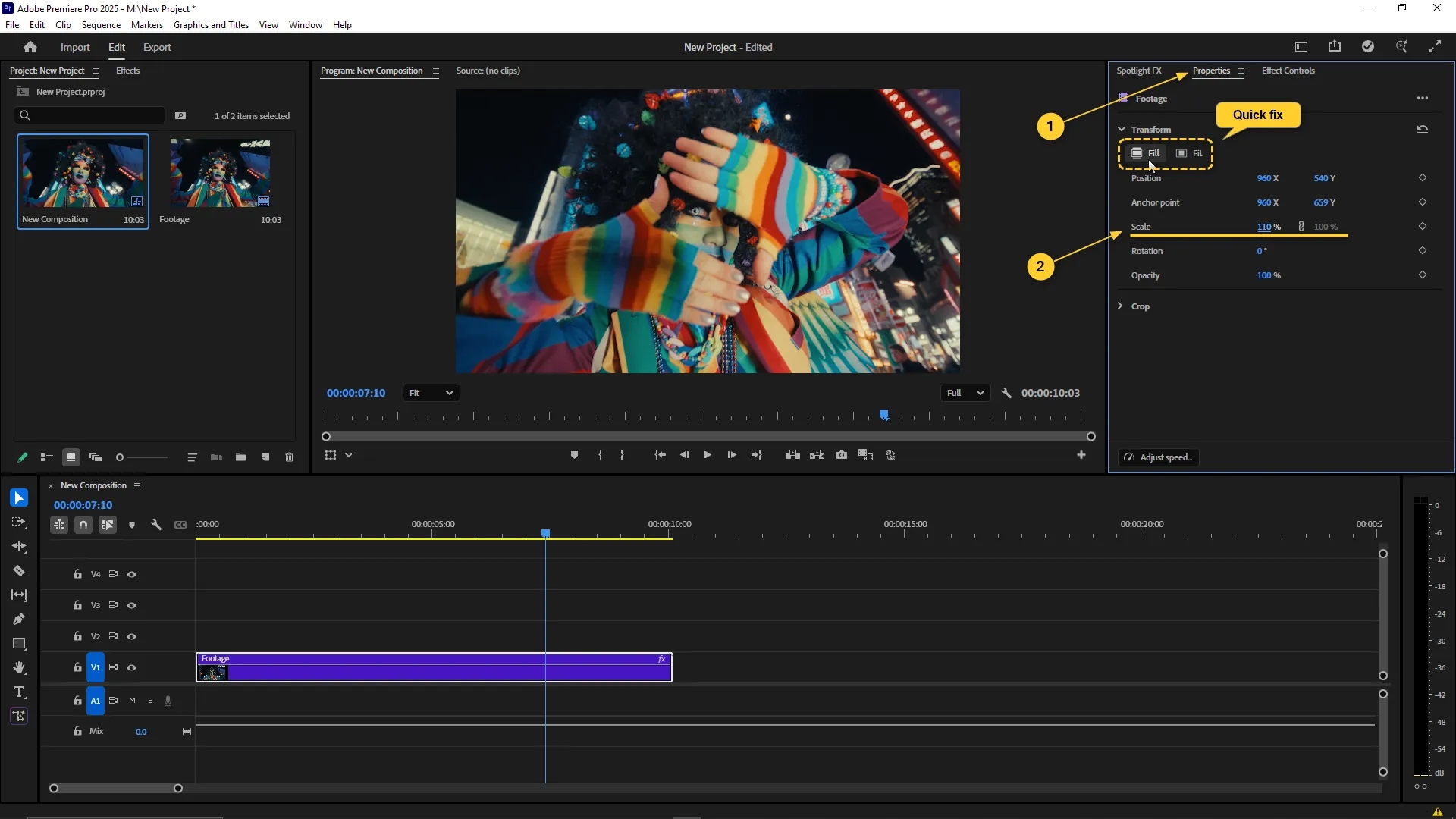Open Project panel menu icon
The width and height of the screenshot is (1456, 819).
(x=95, y=71)
